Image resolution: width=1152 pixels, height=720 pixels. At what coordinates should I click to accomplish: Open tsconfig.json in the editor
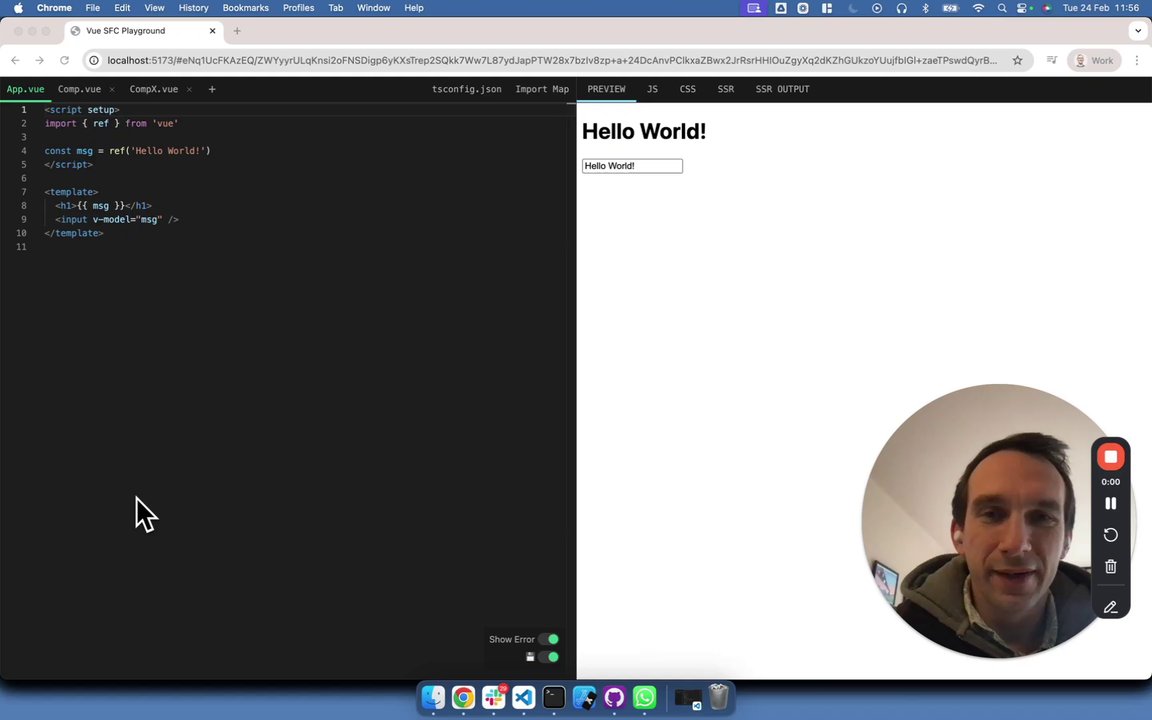click(467, 89)
